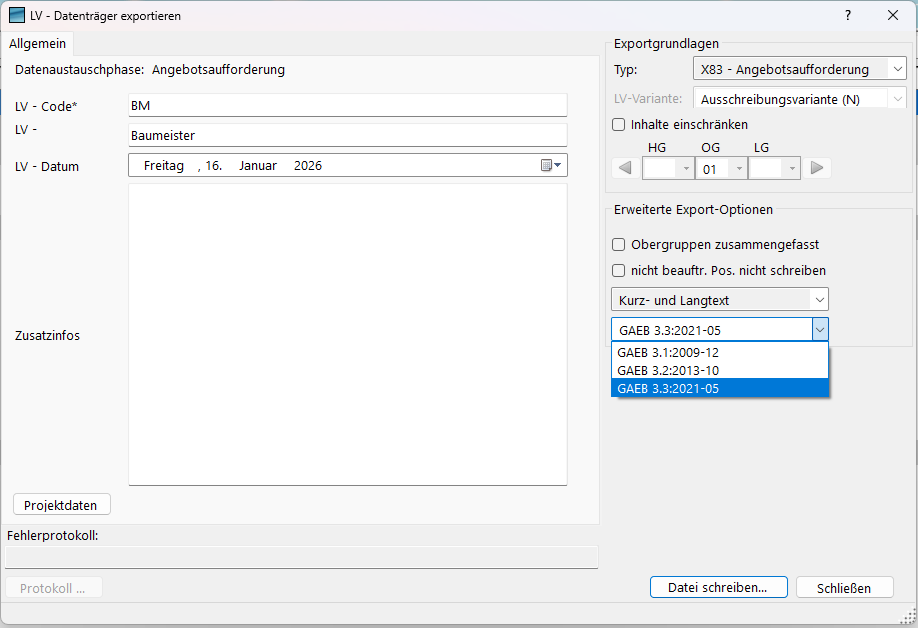Click the Projektdaten button

point(61,505)
